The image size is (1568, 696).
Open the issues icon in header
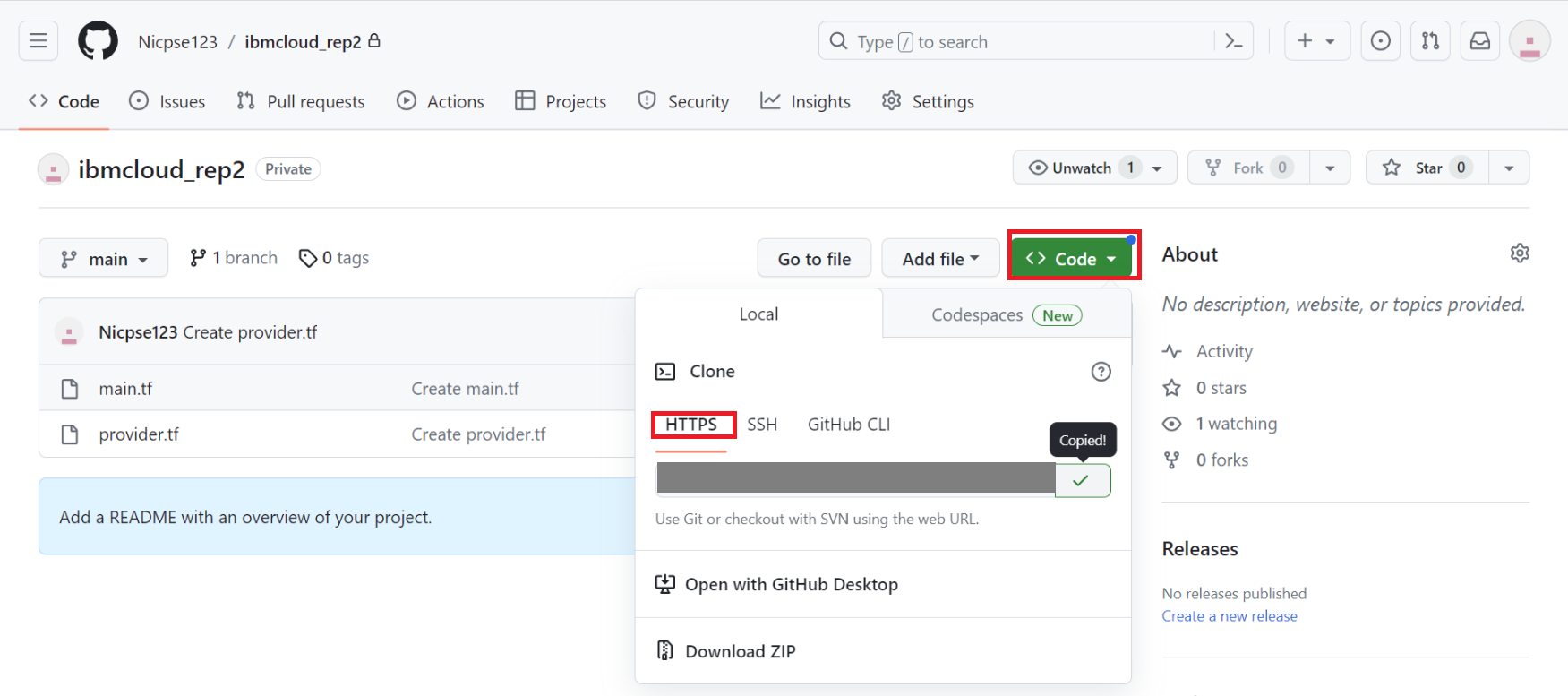1380,41
